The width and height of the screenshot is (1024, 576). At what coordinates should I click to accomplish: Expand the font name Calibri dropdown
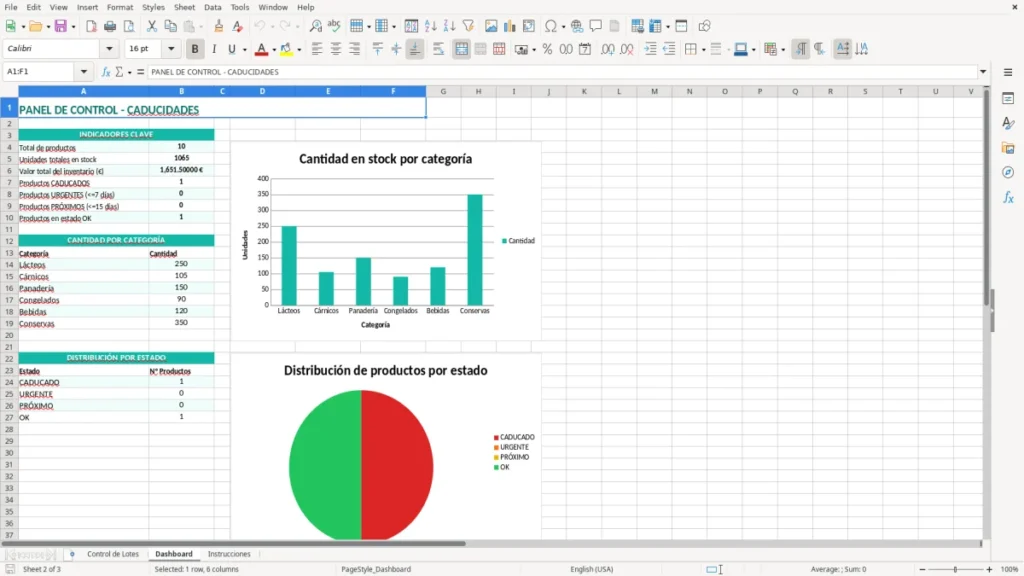coord(109,48)
